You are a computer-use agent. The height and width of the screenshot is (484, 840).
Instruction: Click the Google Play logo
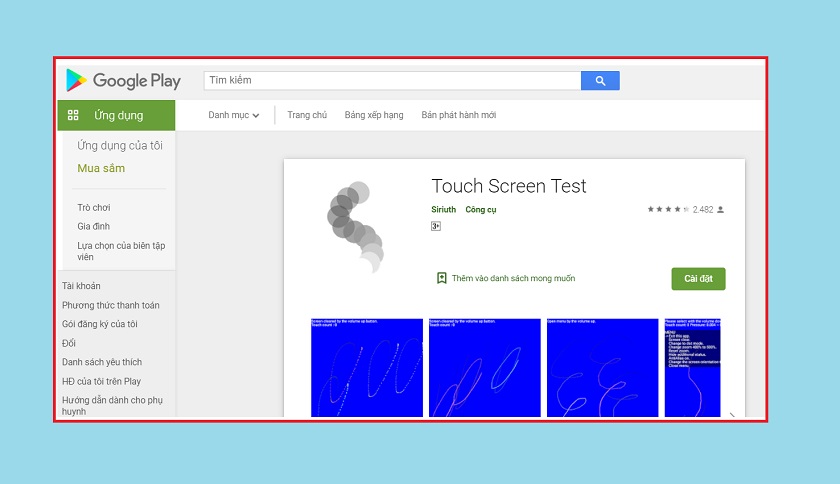click(123, 80)
